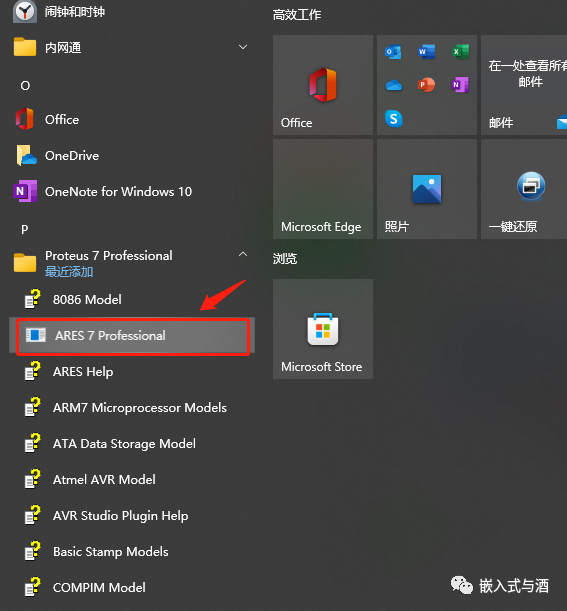Launch ARES 7 Professional icon
The width and height of the screenshot is (567, 611).
[x=36, y=335]
